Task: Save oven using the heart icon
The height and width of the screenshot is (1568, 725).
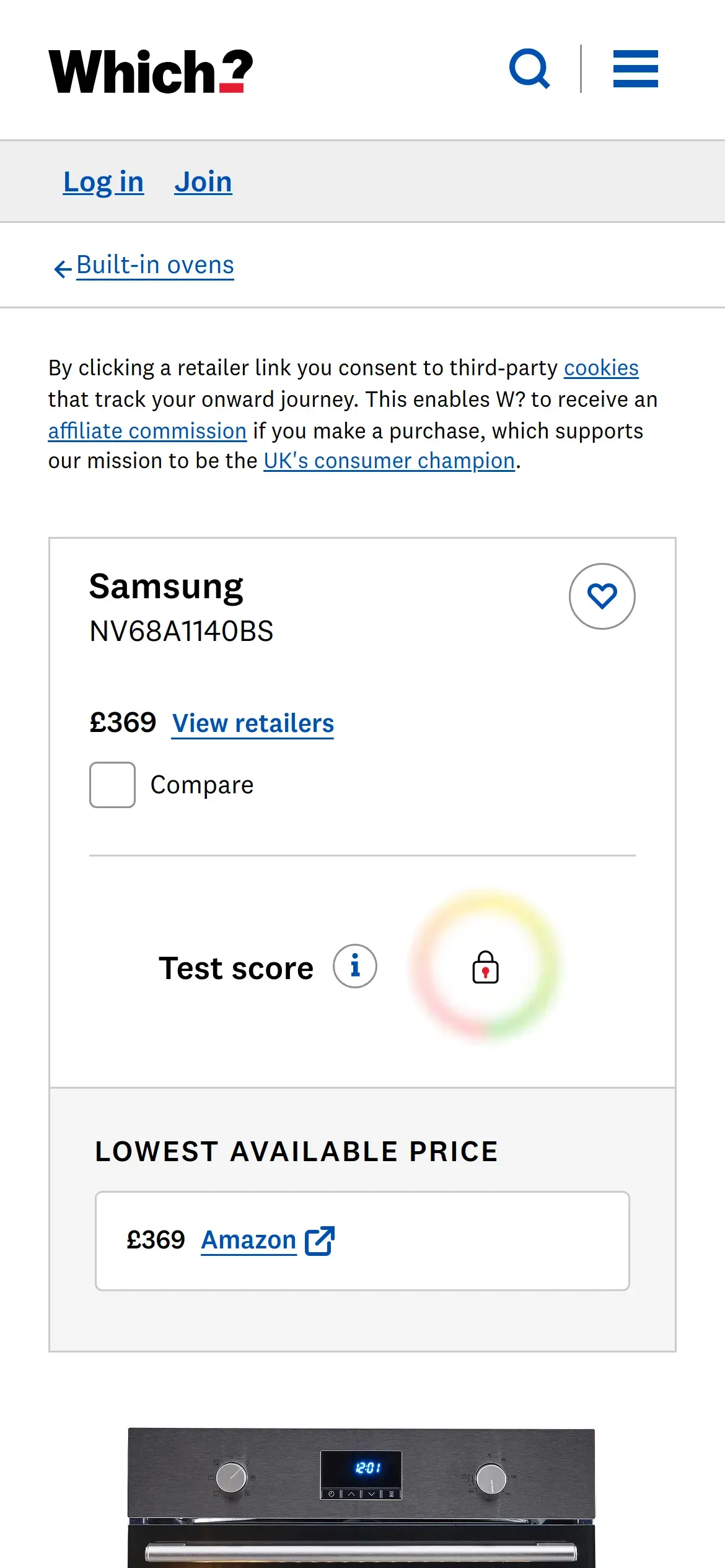Action: [x=602, y=596]
